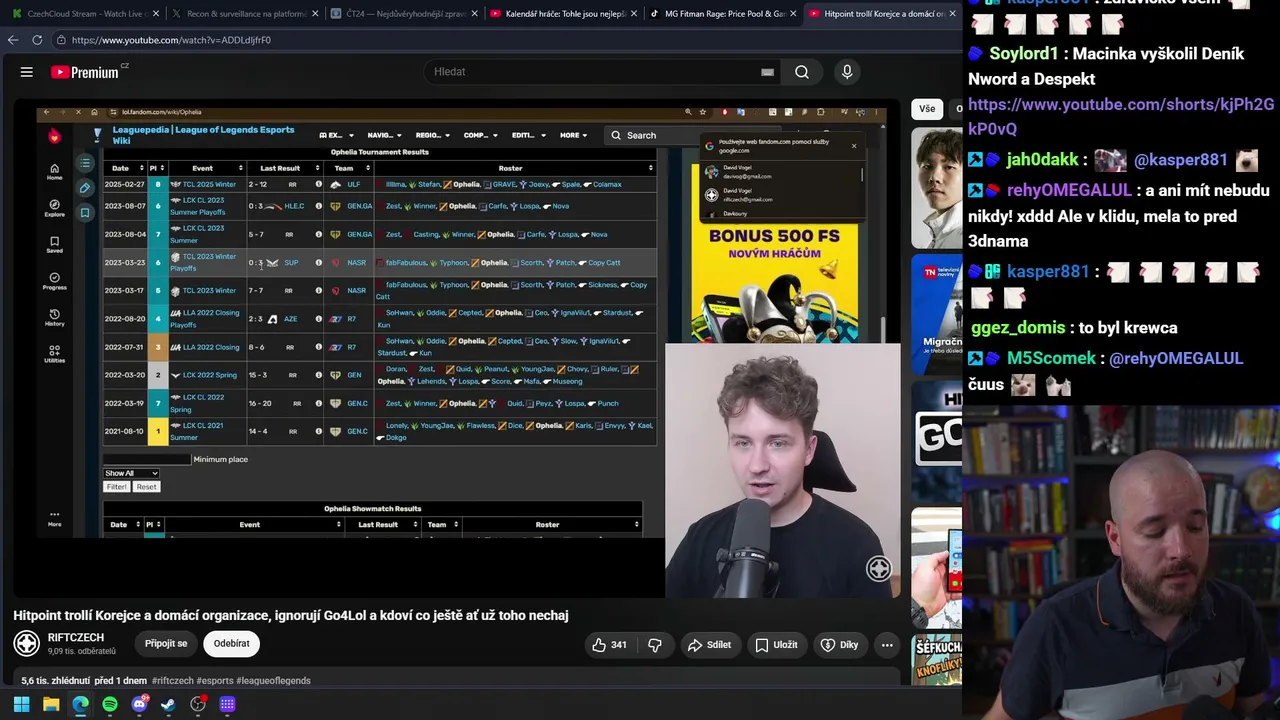Go back with the browser back arrow
The width and height of the screenshot is (1280, 720).
13,40
